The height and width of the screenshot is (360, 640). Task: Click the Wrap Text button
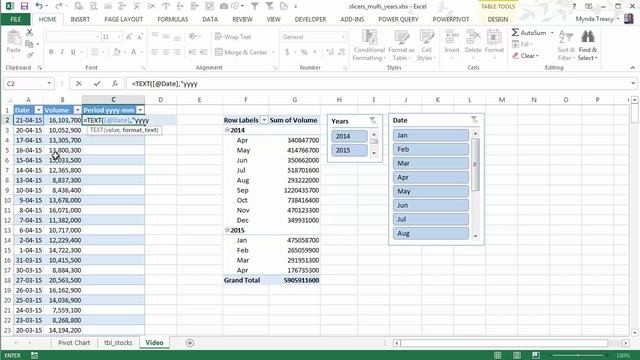click(233, 37)
